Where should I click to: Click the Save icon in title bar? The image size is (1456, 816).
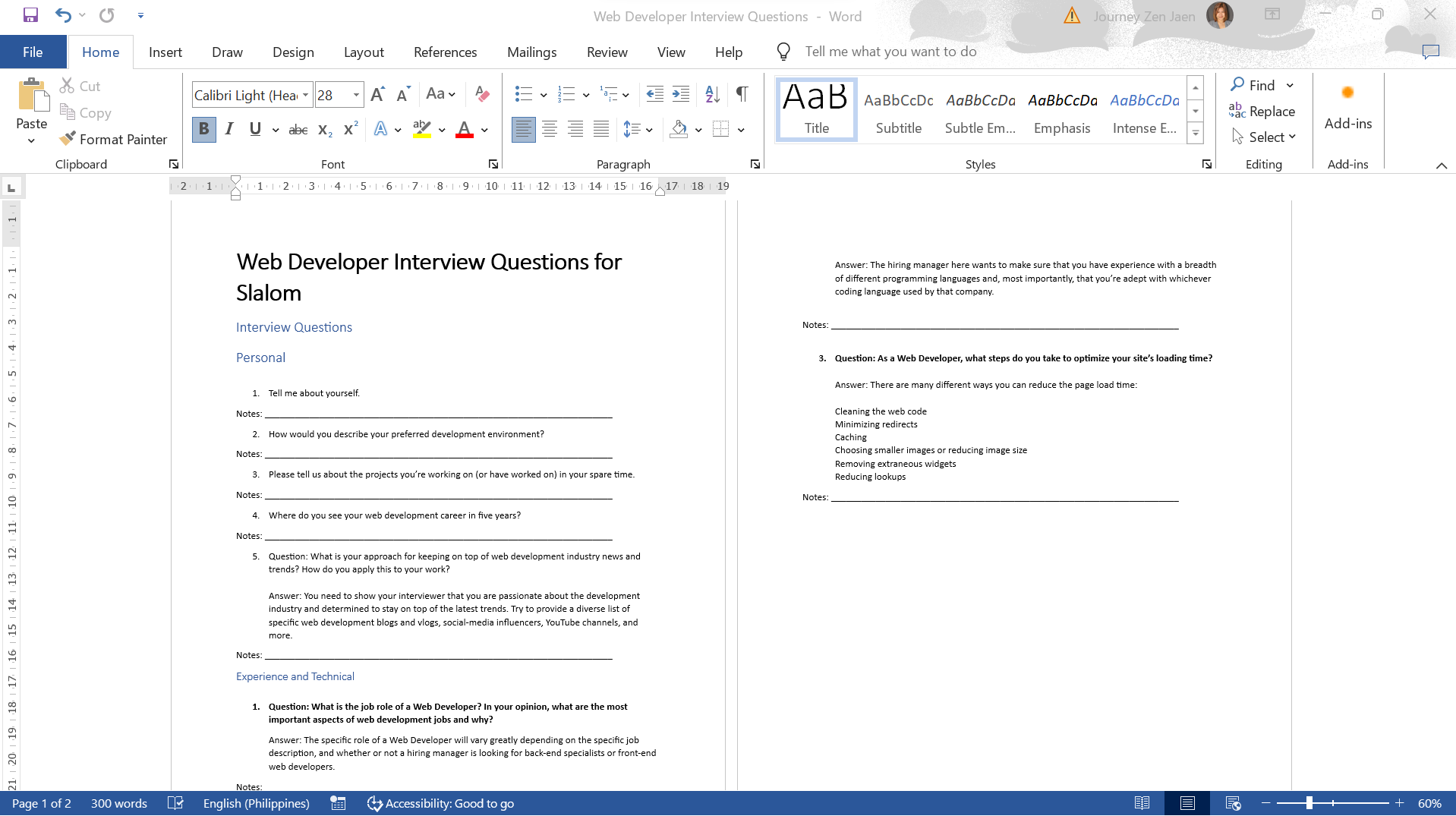click(x=30, y=15)
